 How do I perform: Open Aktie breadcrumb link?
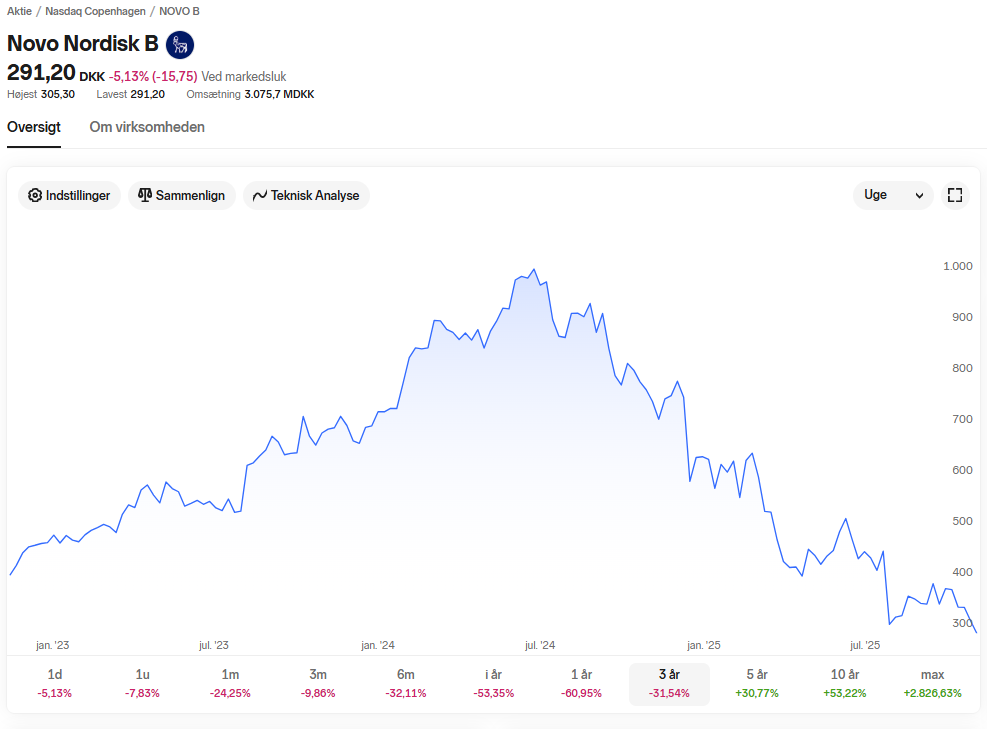click(20, 11)
